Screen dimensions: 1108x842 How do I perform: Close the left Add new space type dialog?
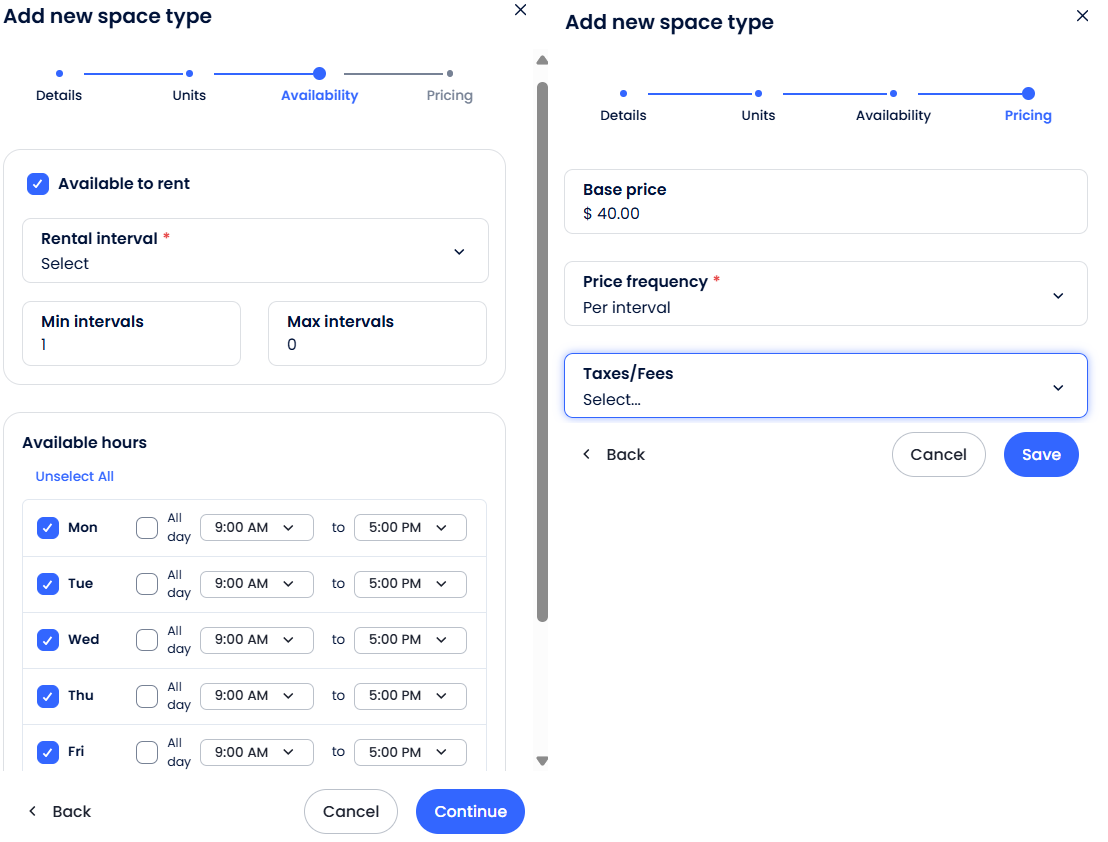[520, 10]
